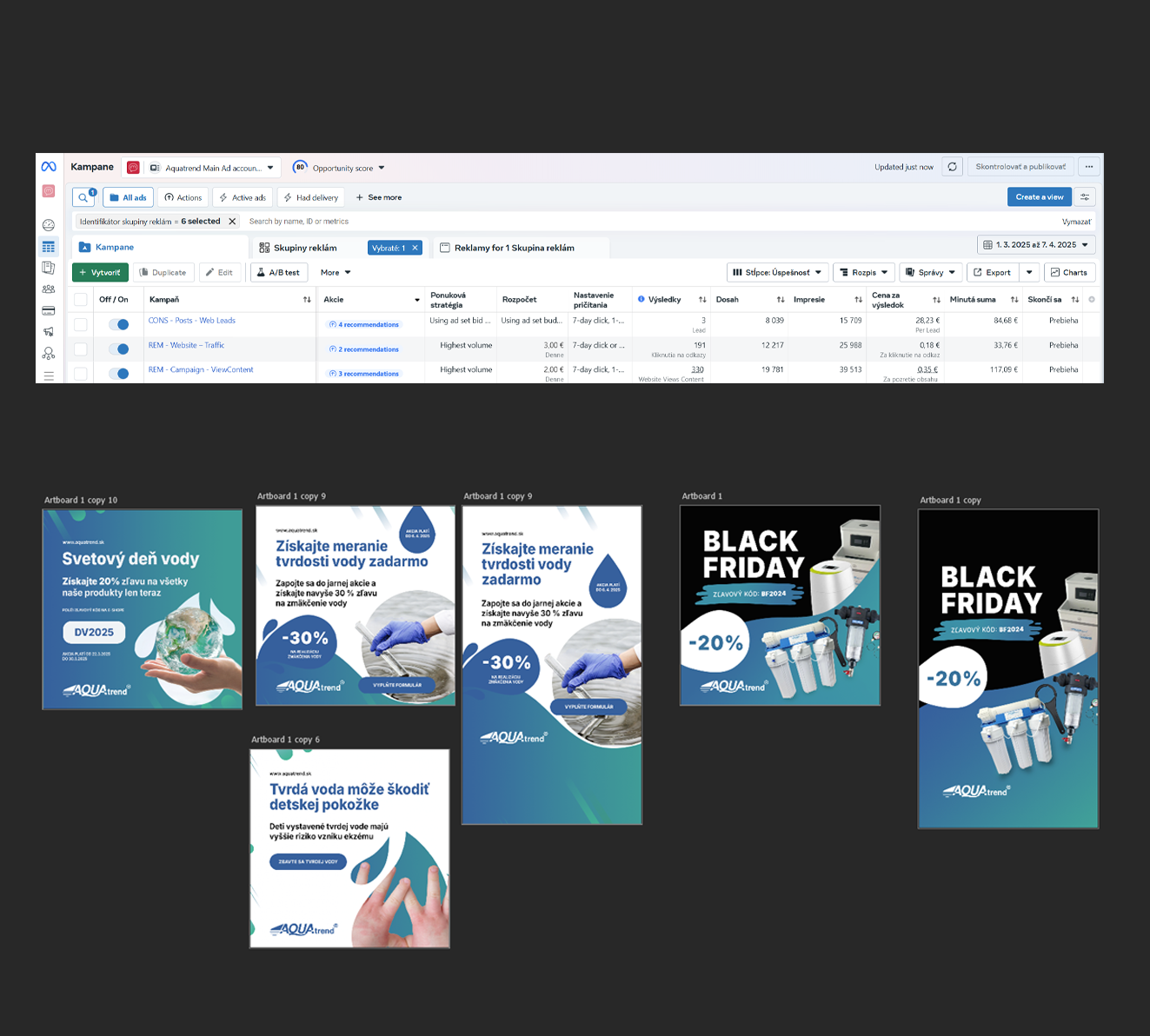Viewport: 1150px width, 1036px height.
Task: Toggle off REM - Campaign - ViewContent campaign
Action: pos(119,374)
